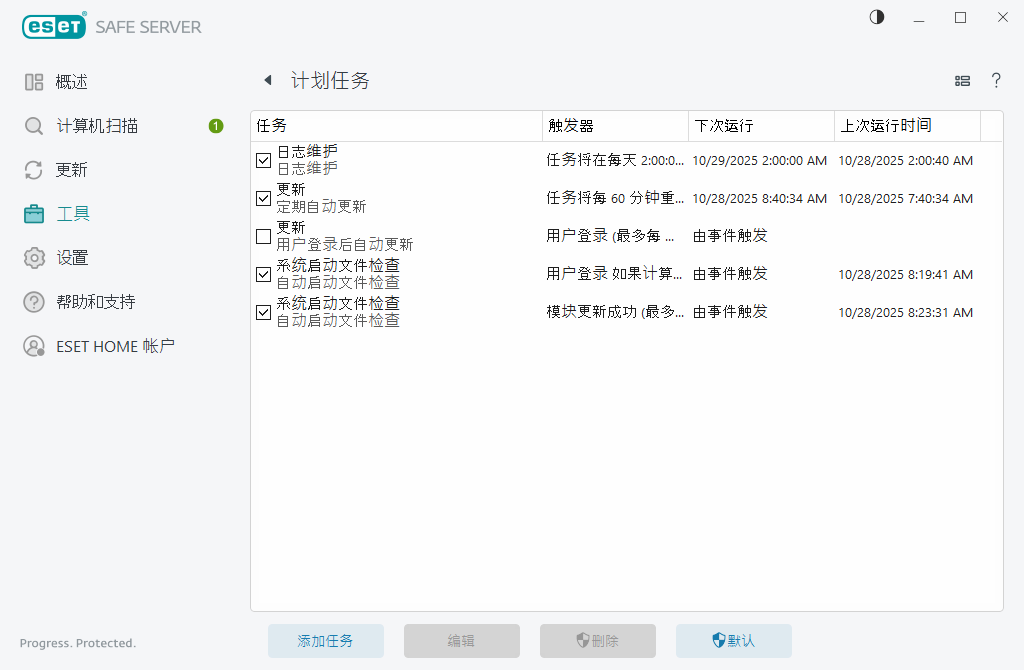This screenshot has width=1024, height=670.
Task: Uncheck the 日志维护 task checkbox
Action: [x=264, y=160]
